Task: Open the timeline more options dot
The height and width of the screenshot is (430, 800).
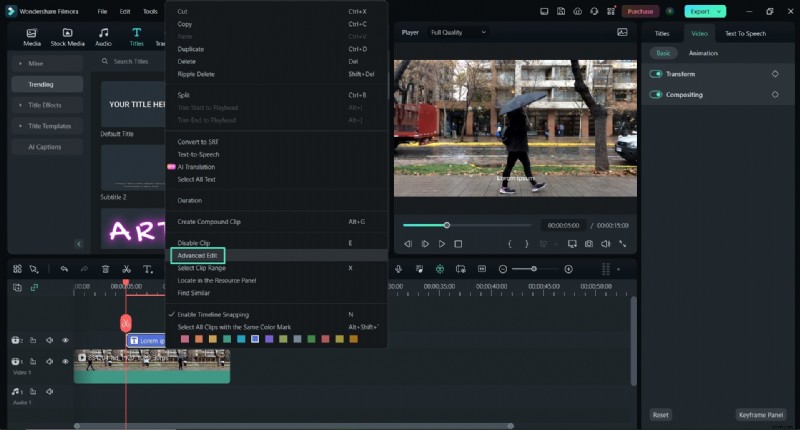Action: [x=619, y=269]
